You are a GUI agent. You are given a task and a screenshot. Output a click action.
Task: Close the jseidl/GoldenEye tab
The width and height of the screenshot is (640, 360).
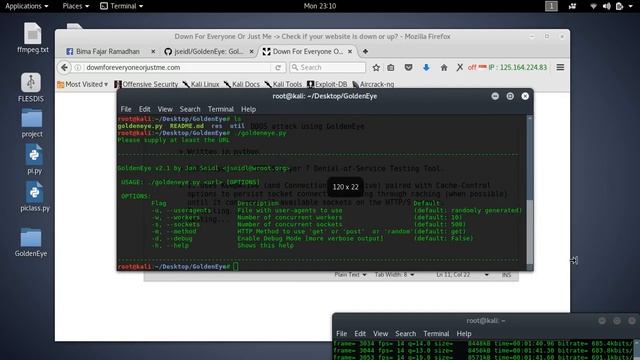[251, 51]
